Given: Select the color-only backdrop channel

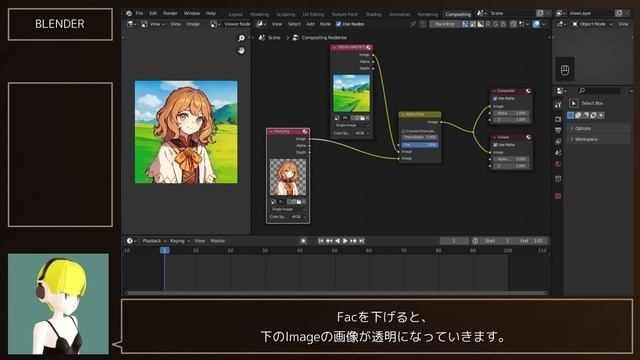Looking at the screenshot, I should point(473,24).
